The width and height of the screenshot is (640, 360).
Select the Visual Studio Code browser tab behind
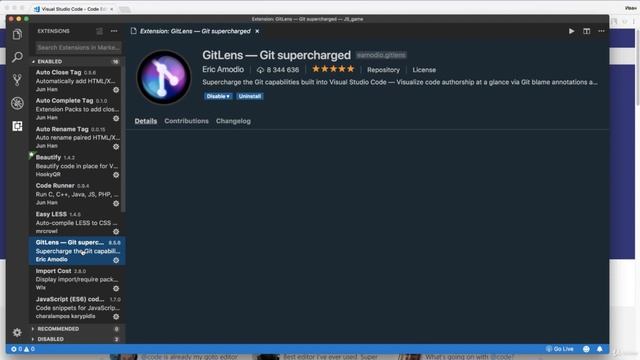point(74,9)
